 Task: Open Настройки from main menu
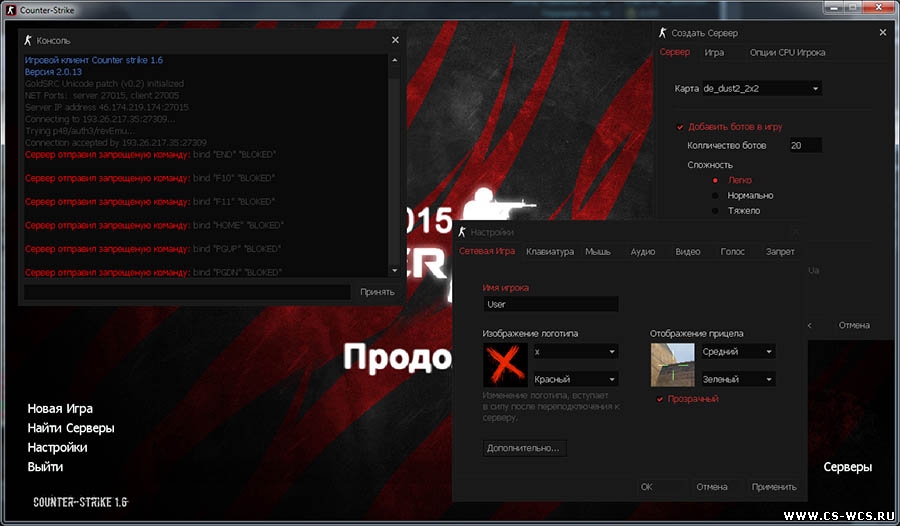[57, 447]
